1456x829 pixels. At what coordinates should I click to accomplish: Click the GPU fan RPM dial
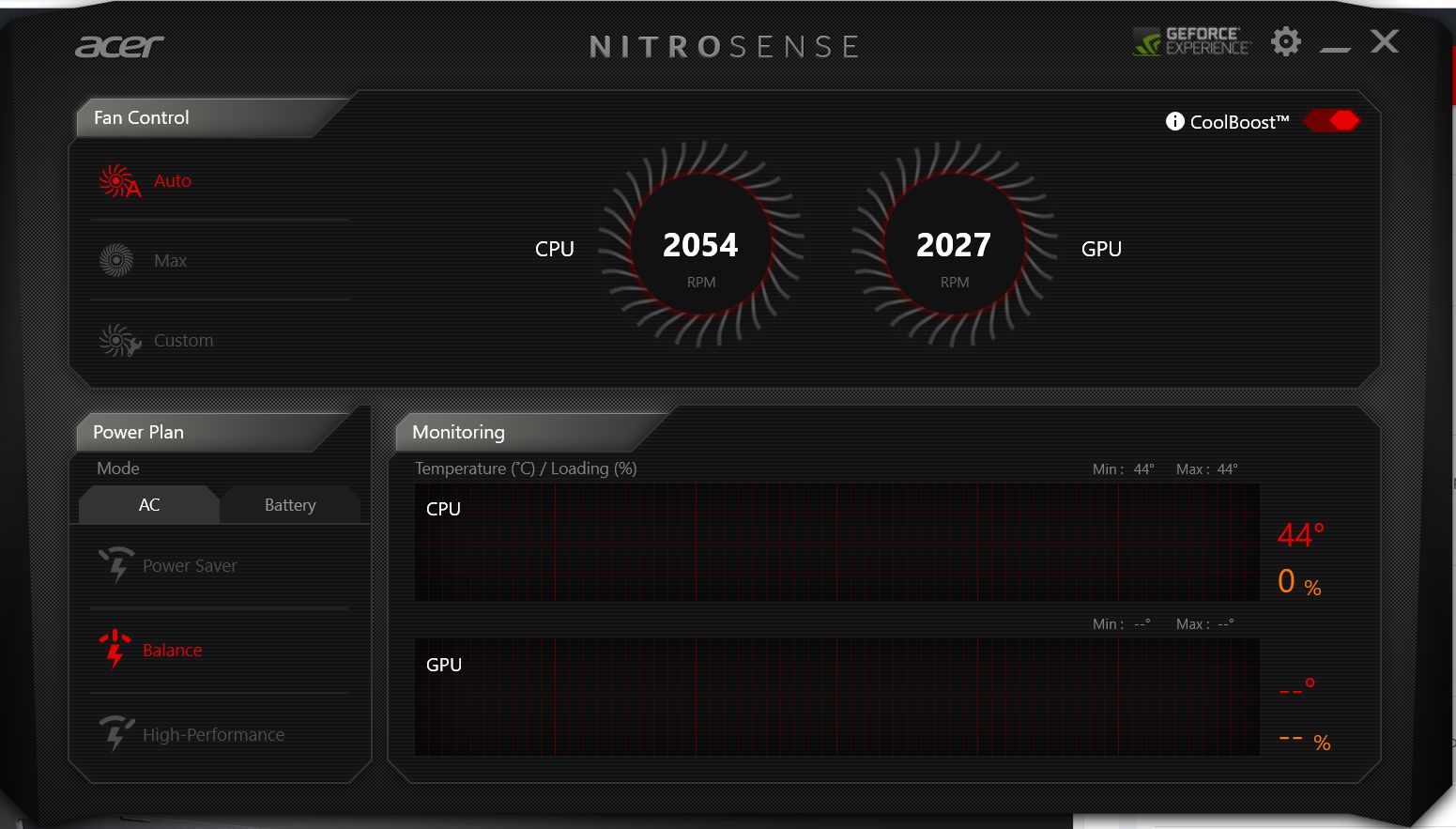pos(954,246)
